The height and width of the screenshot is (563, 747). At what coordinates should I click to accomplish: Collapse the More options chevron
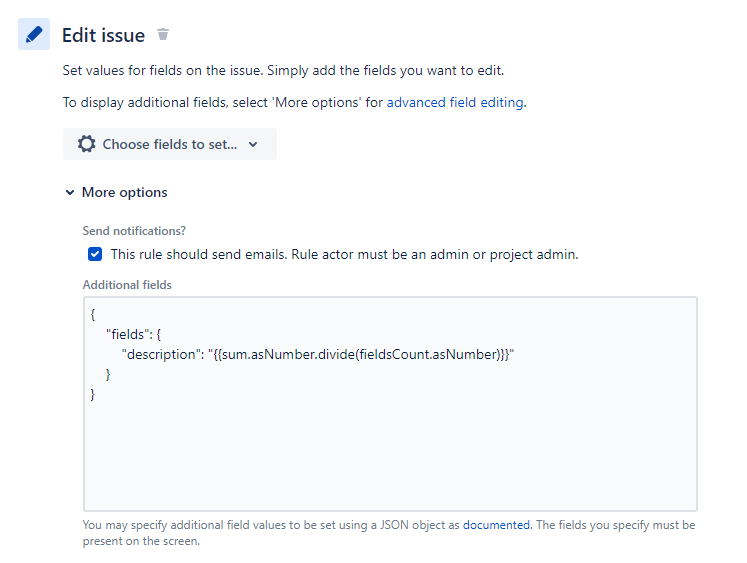[x=69, y=193]
